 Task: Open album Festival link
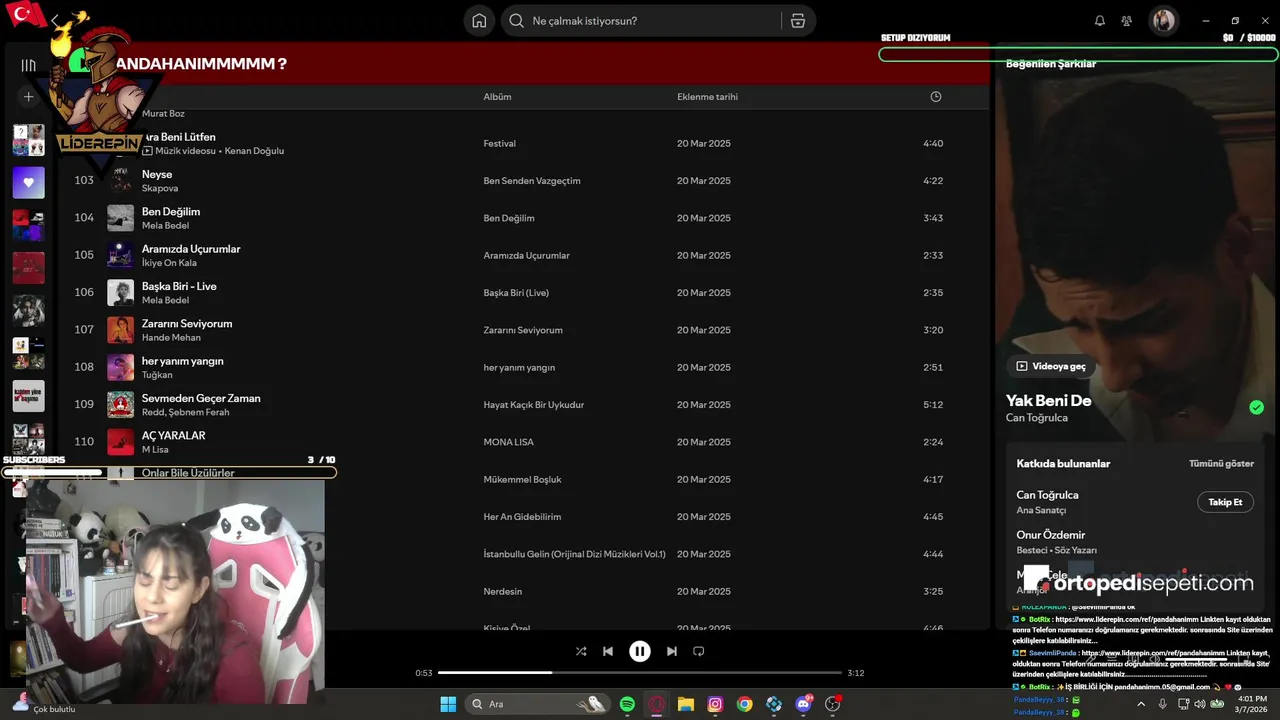[499, 144]
